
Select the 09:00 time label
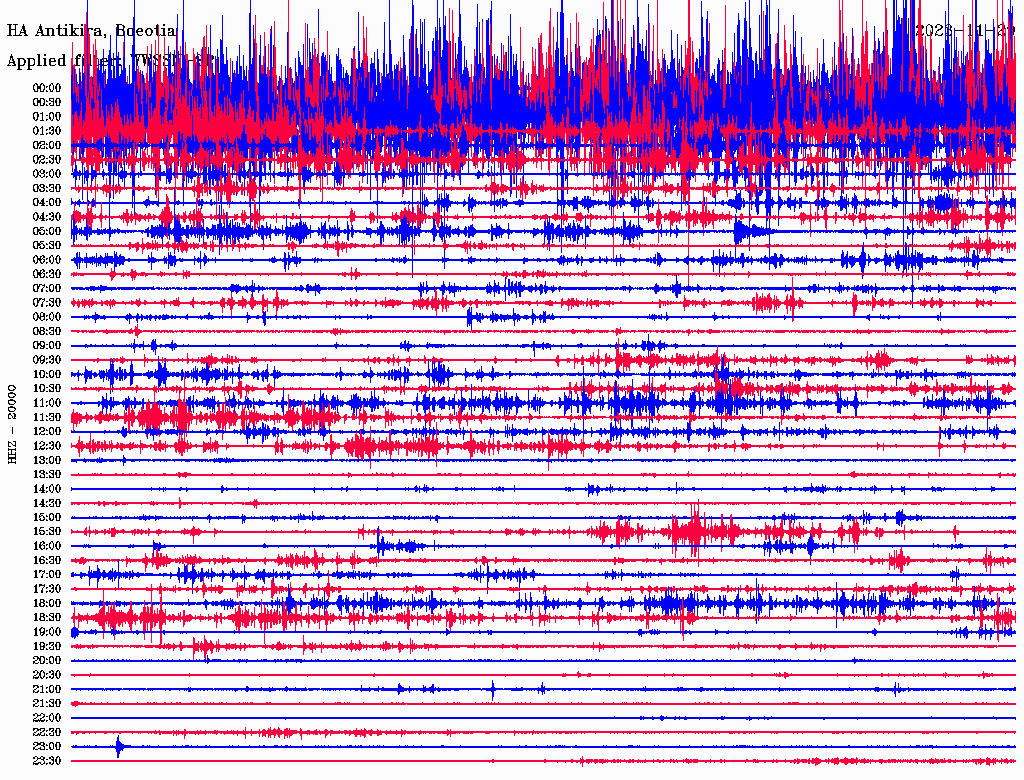47,346
